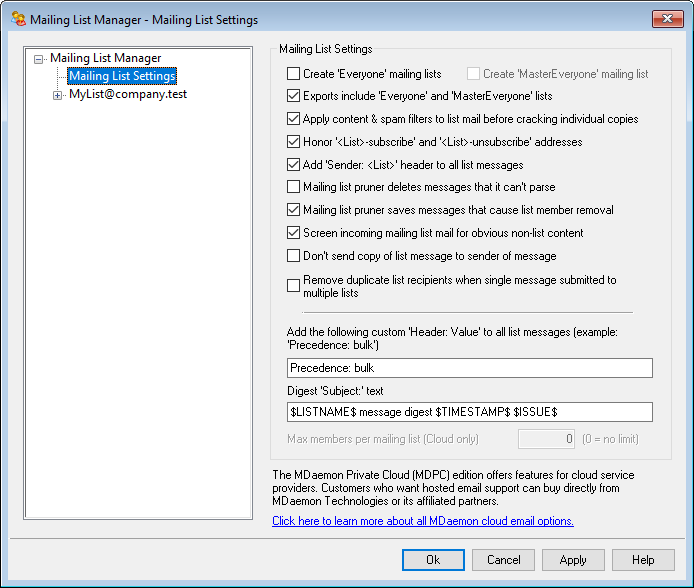Viewport: 694px width, 588px height.
Task: Expand the MyList@company.test tree node
Action: click(x=57, y=95)
